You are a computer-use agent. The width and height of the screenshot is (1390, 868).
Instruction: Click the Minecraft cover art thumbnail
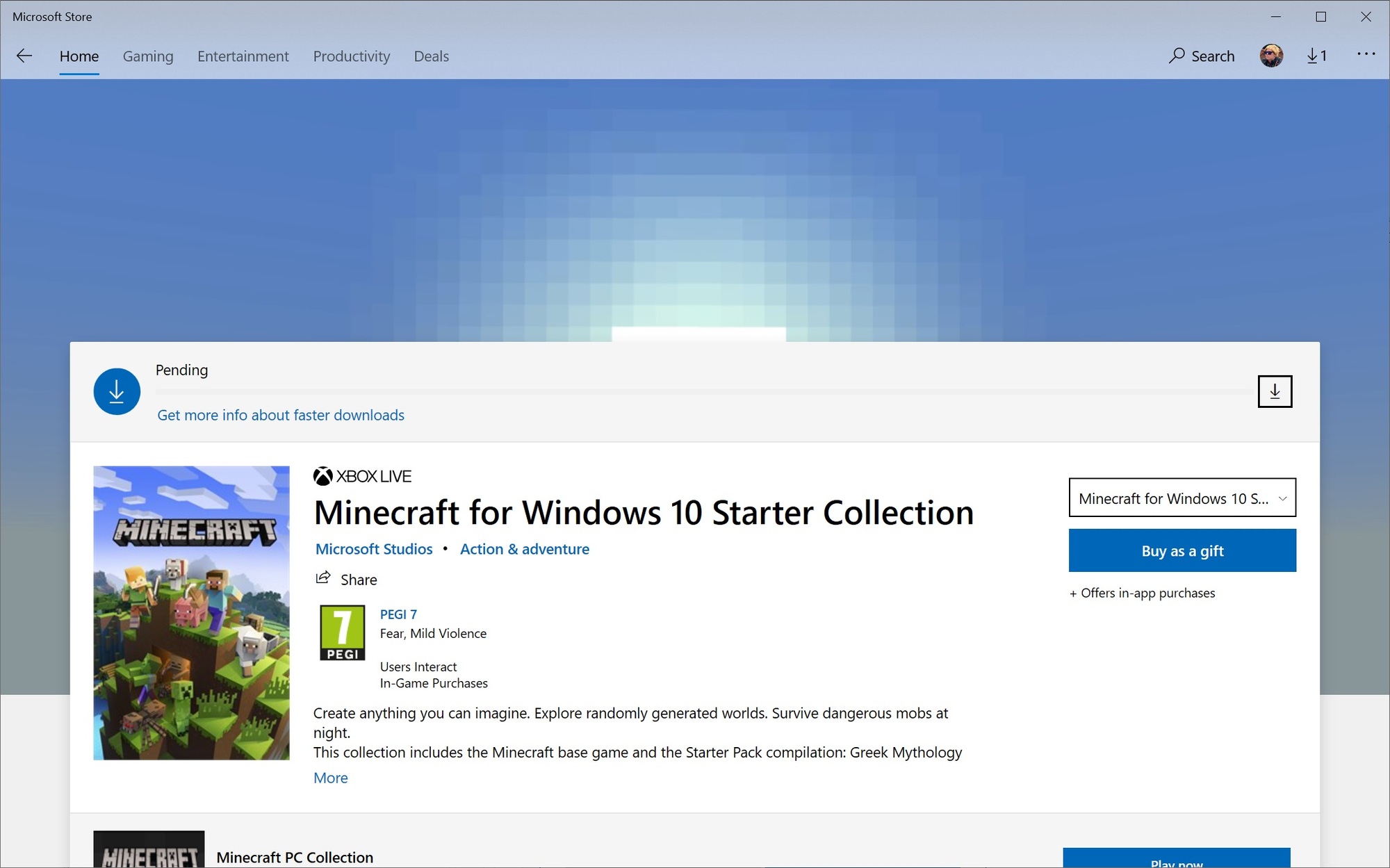point(191,612)
